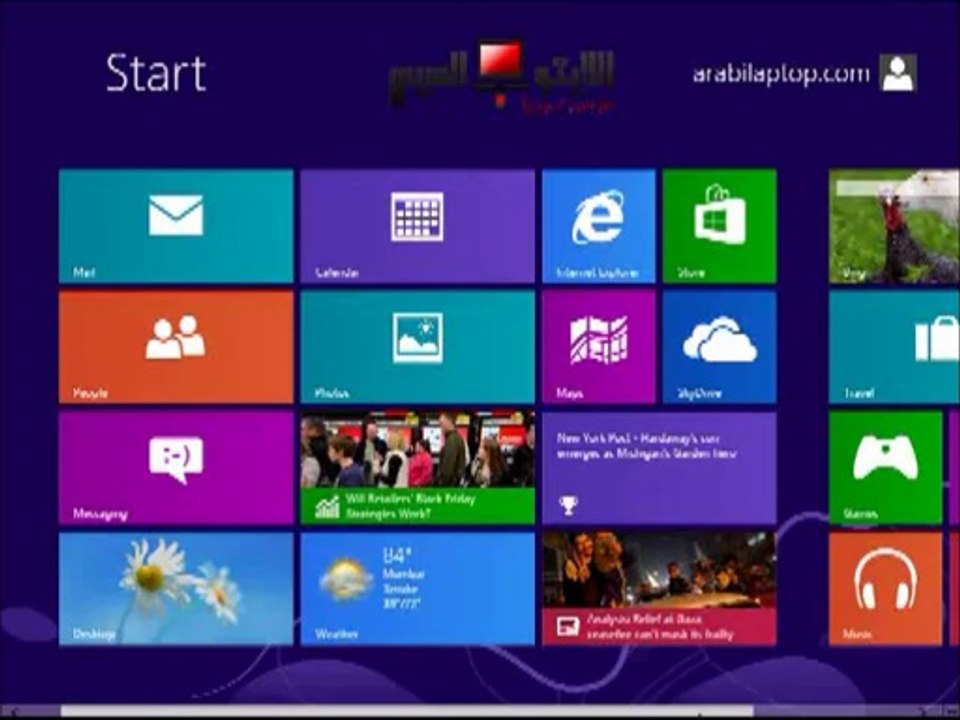Open the Photos tile
Screen dimensions: 960x720
(417, 347)
